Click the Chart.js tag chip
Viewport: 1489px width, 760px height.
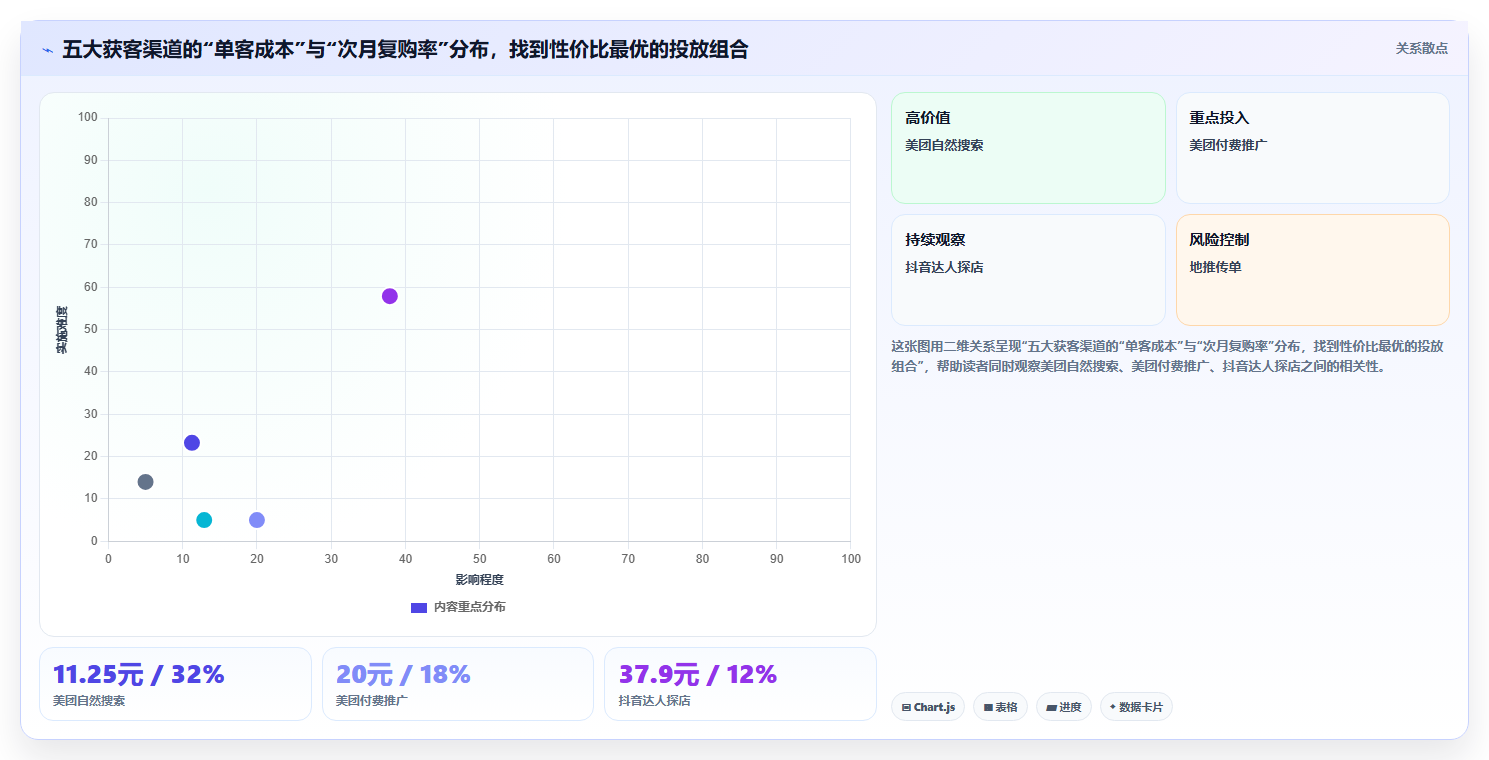point(928,707)
